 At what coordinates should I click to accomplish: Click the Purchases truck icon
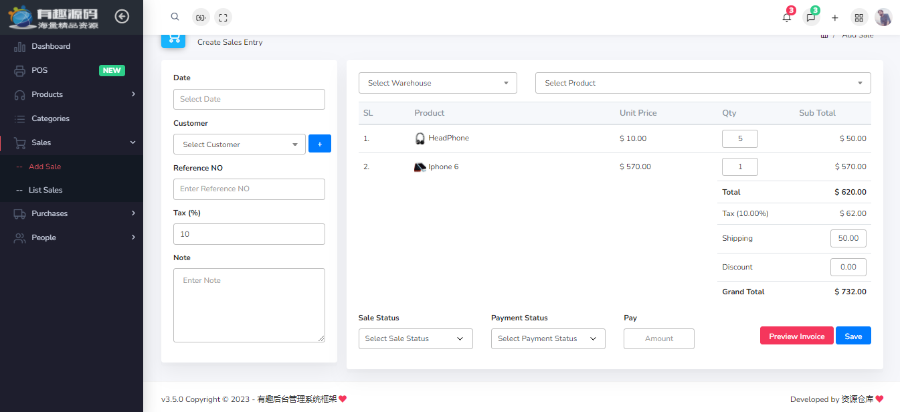(x=20, y=213)
